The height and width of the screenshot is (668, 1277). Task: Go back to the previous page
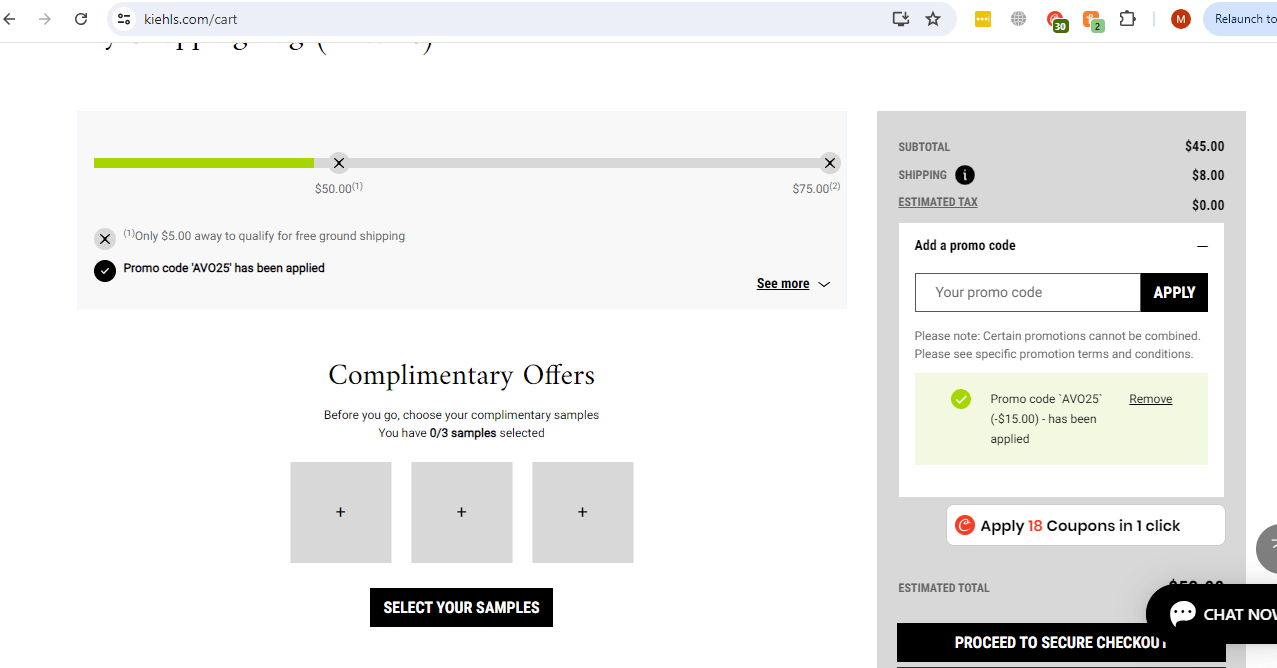(x=11, y=19)
